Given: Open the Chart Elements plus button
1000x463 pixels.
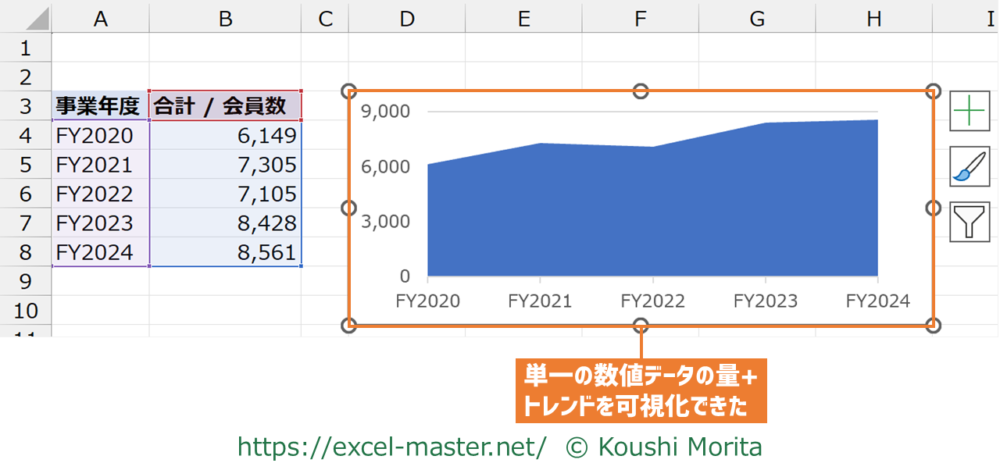Looking at the screenshot, I should tap(969, 110).
